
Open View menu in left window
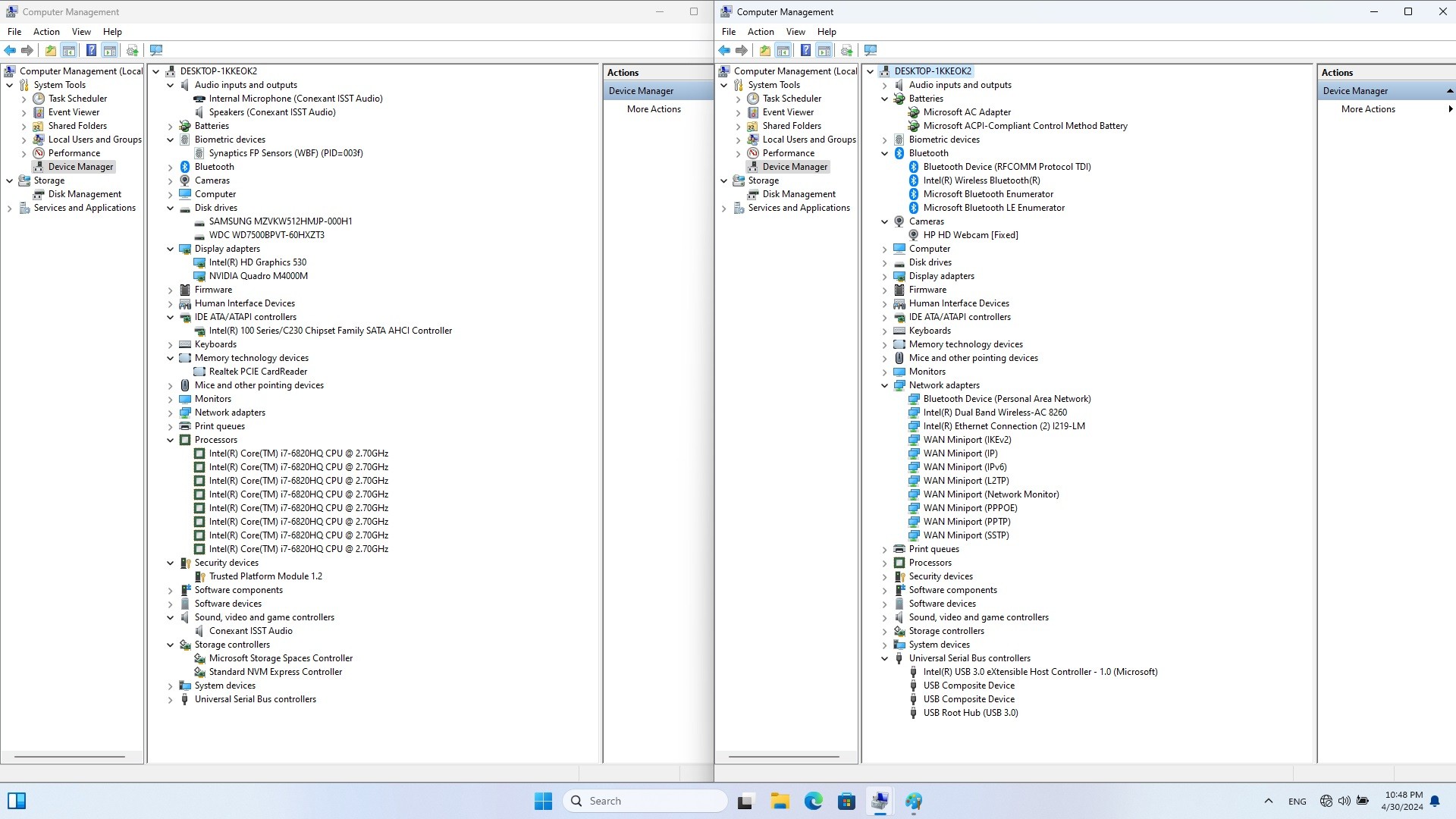(81, 32)
